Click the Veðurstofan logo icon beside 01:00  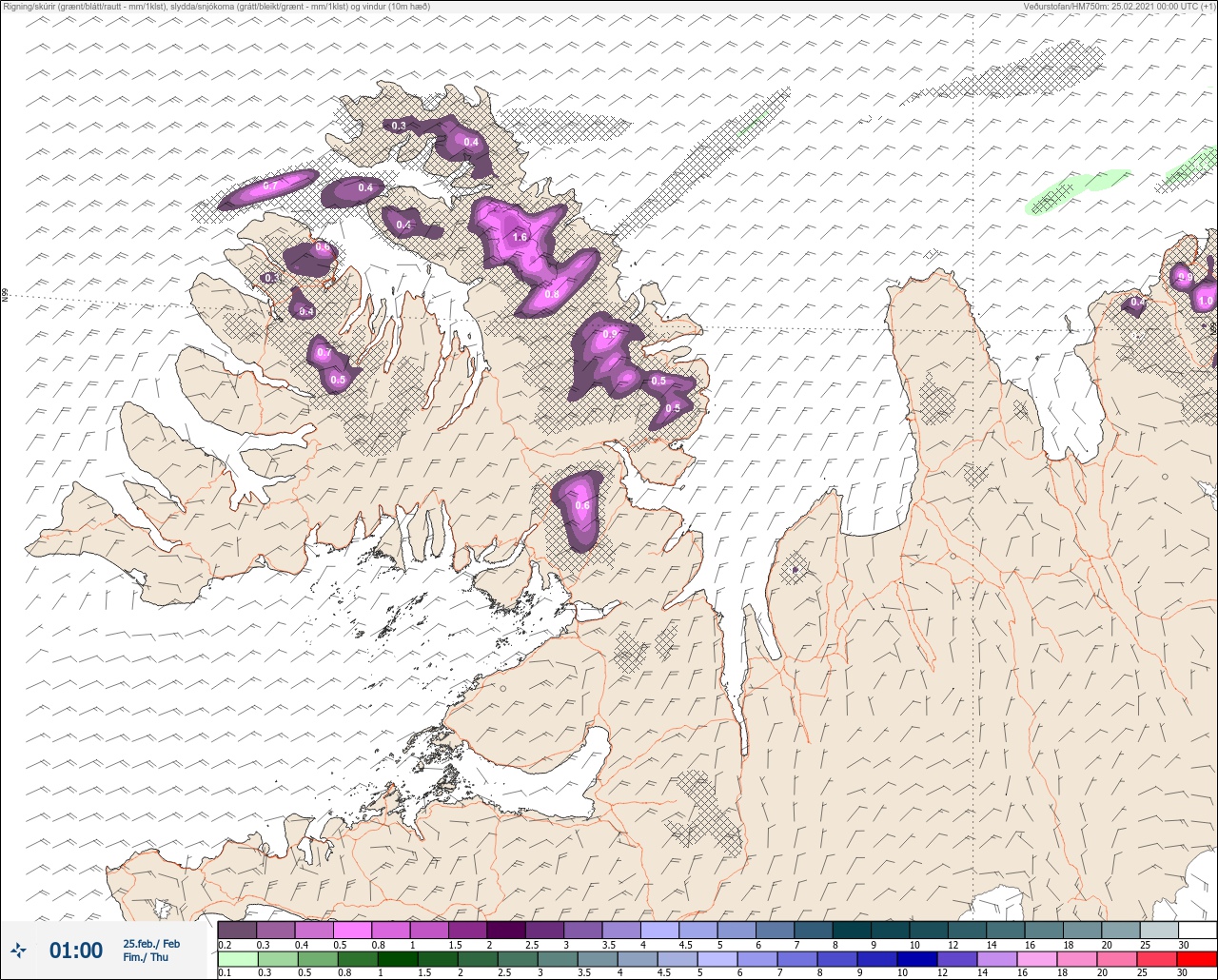tap(18, 950)
